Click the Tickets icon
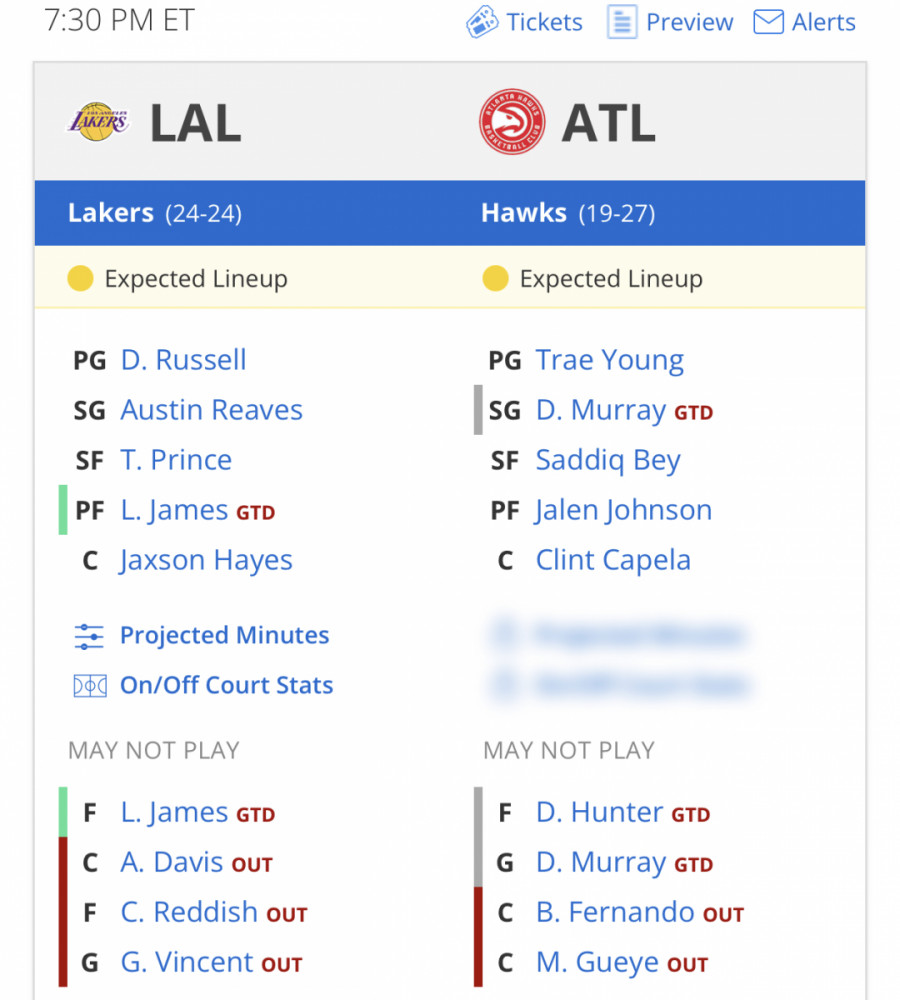Viewport: 900px width, 1000px height. tap(482, 22)
